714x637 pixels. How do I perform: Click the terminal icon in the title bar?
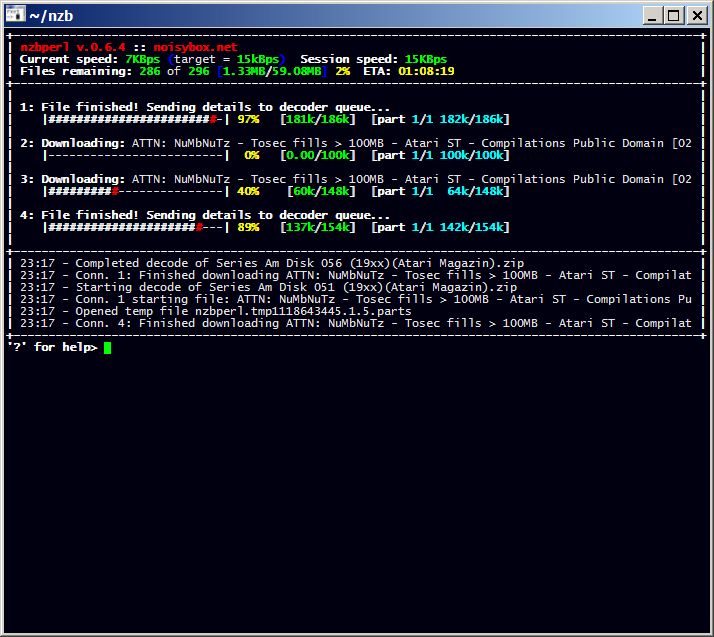tap(14, 15)
